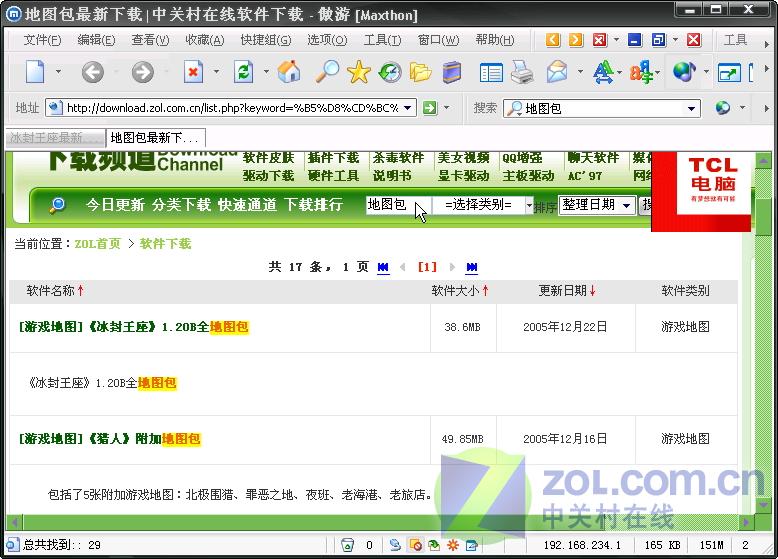This screenshot has height=559, width=778.
Task: Open the 查看(V) menu
Action: 150,40
